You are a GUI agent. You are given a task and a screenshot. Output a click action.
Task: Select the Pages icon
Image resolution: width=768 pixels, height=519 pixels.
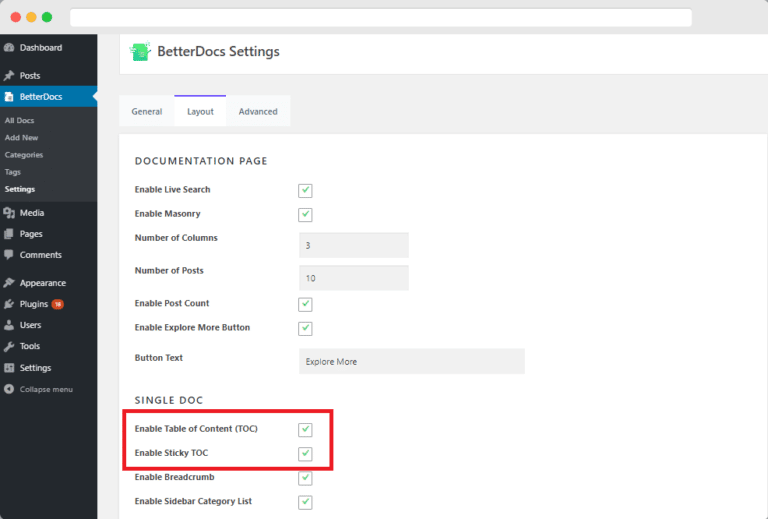tap(9, 234)
